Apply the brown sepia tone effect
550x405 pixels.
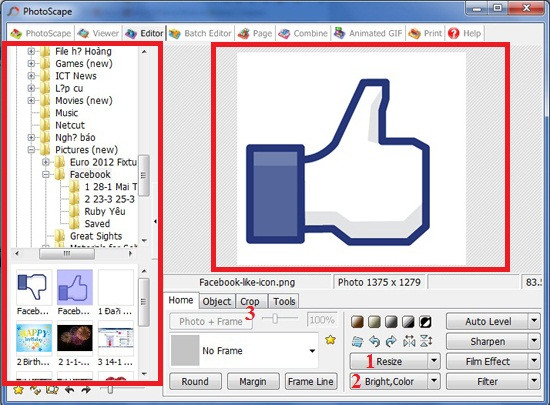pos(357,322)
